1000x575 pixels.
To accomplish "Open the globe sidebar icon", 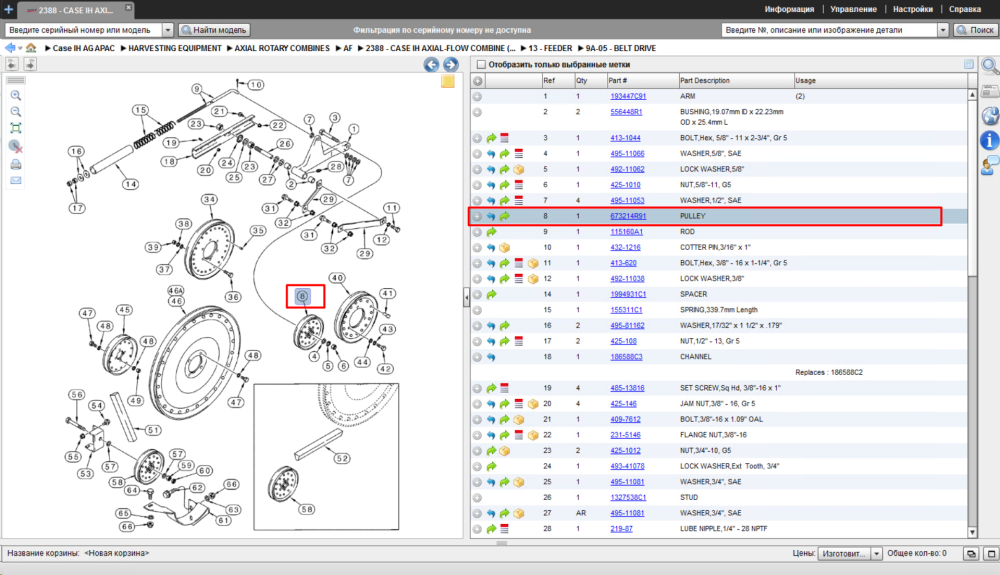I will click(990, 115).
